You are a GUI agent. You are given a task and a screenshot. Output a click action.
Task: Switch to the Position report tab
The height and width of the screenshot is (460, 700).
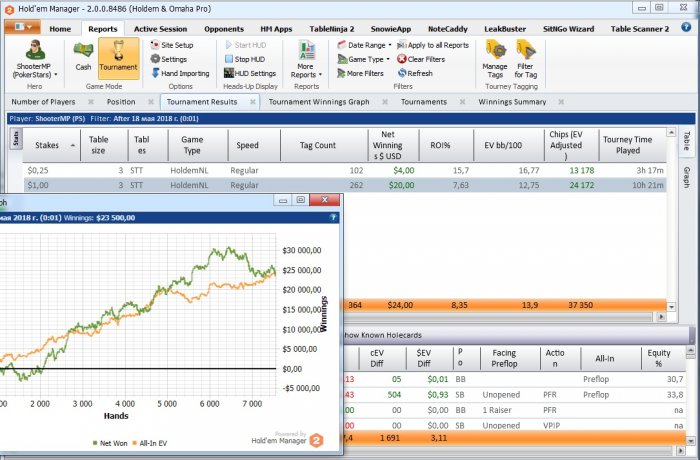tap(121, 102)
